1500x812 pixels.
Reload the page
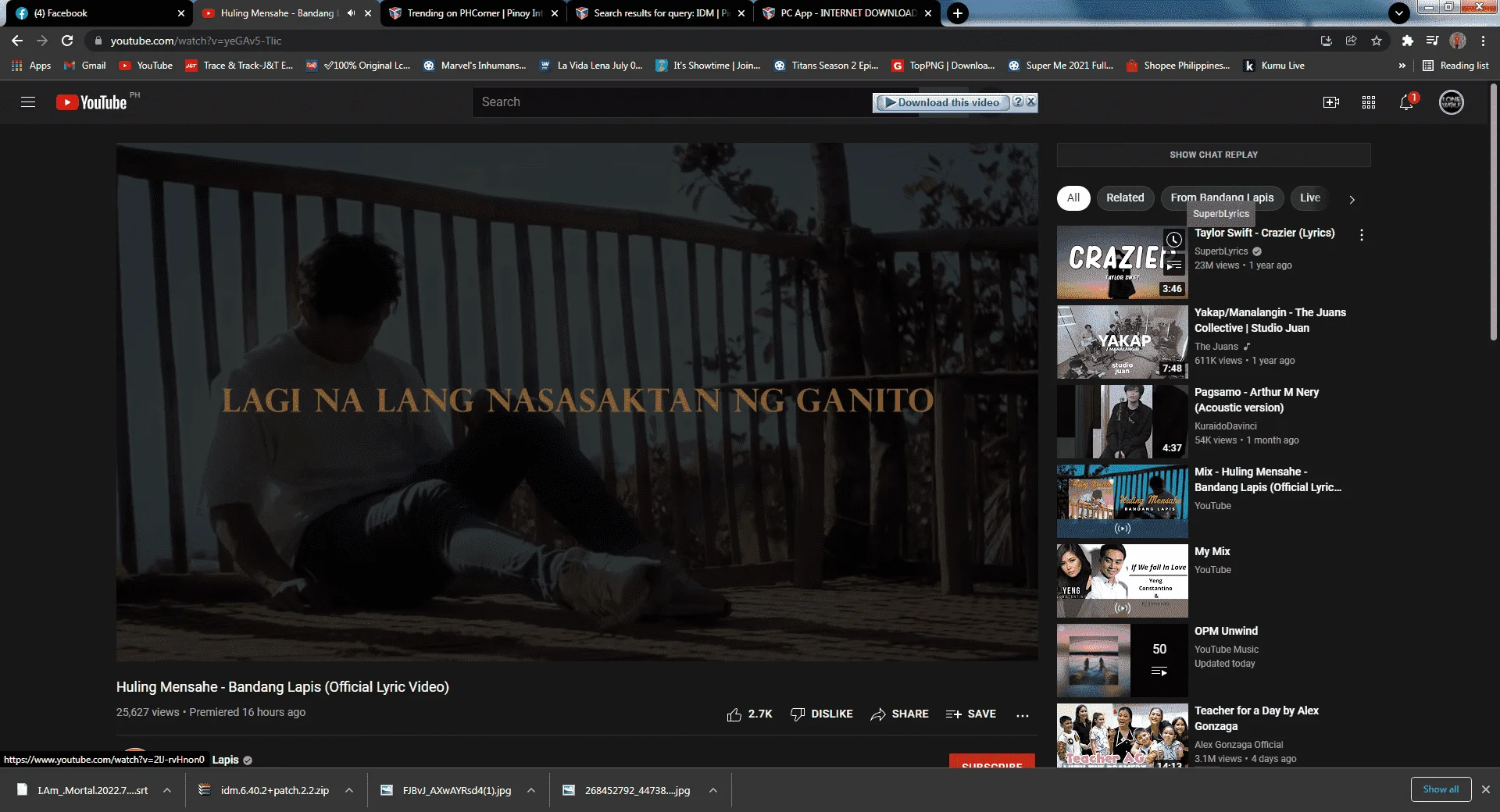[x=67, y=41]
